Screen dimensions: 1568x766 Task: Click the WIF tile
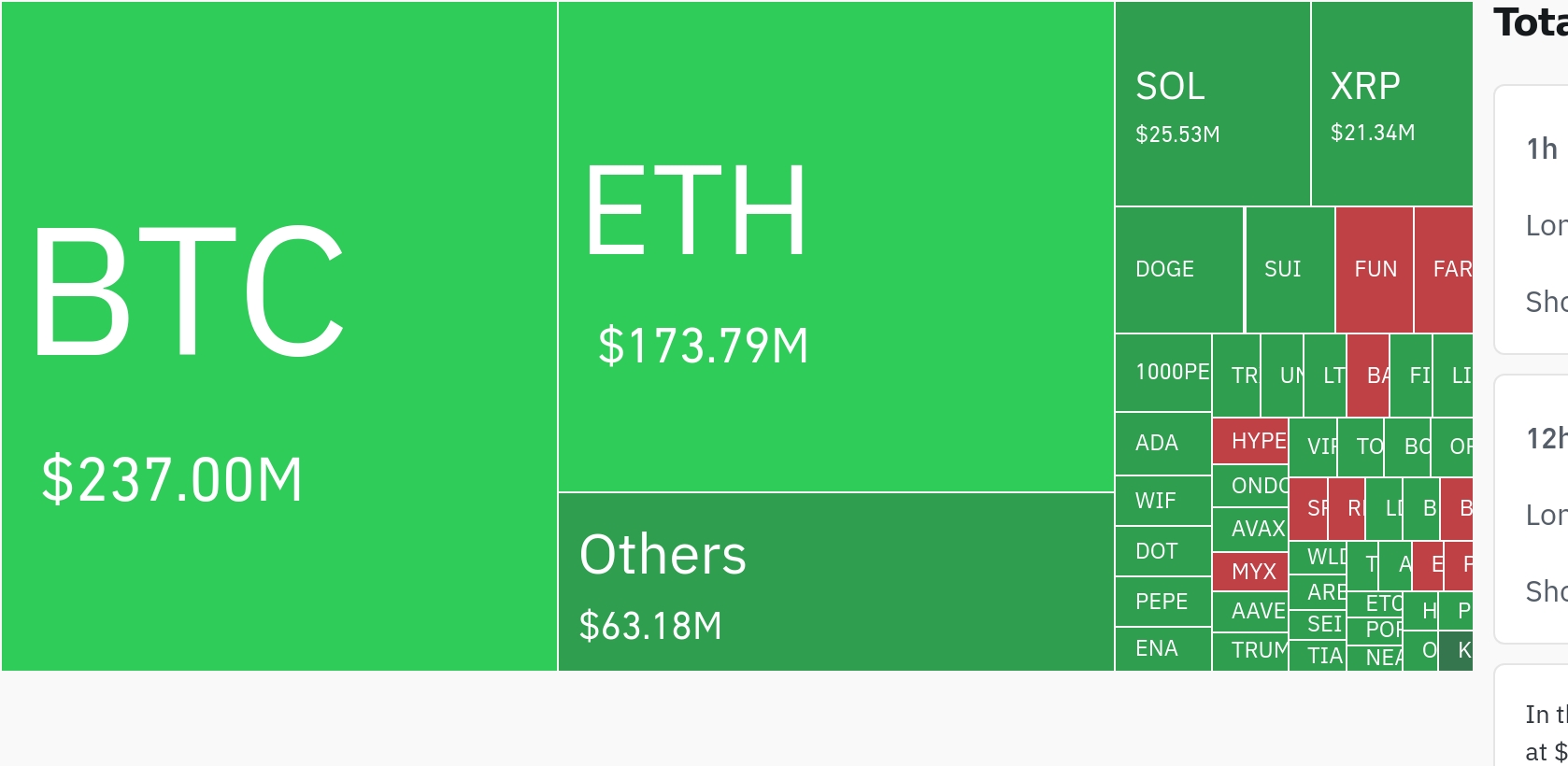[x=1163, y=501]
